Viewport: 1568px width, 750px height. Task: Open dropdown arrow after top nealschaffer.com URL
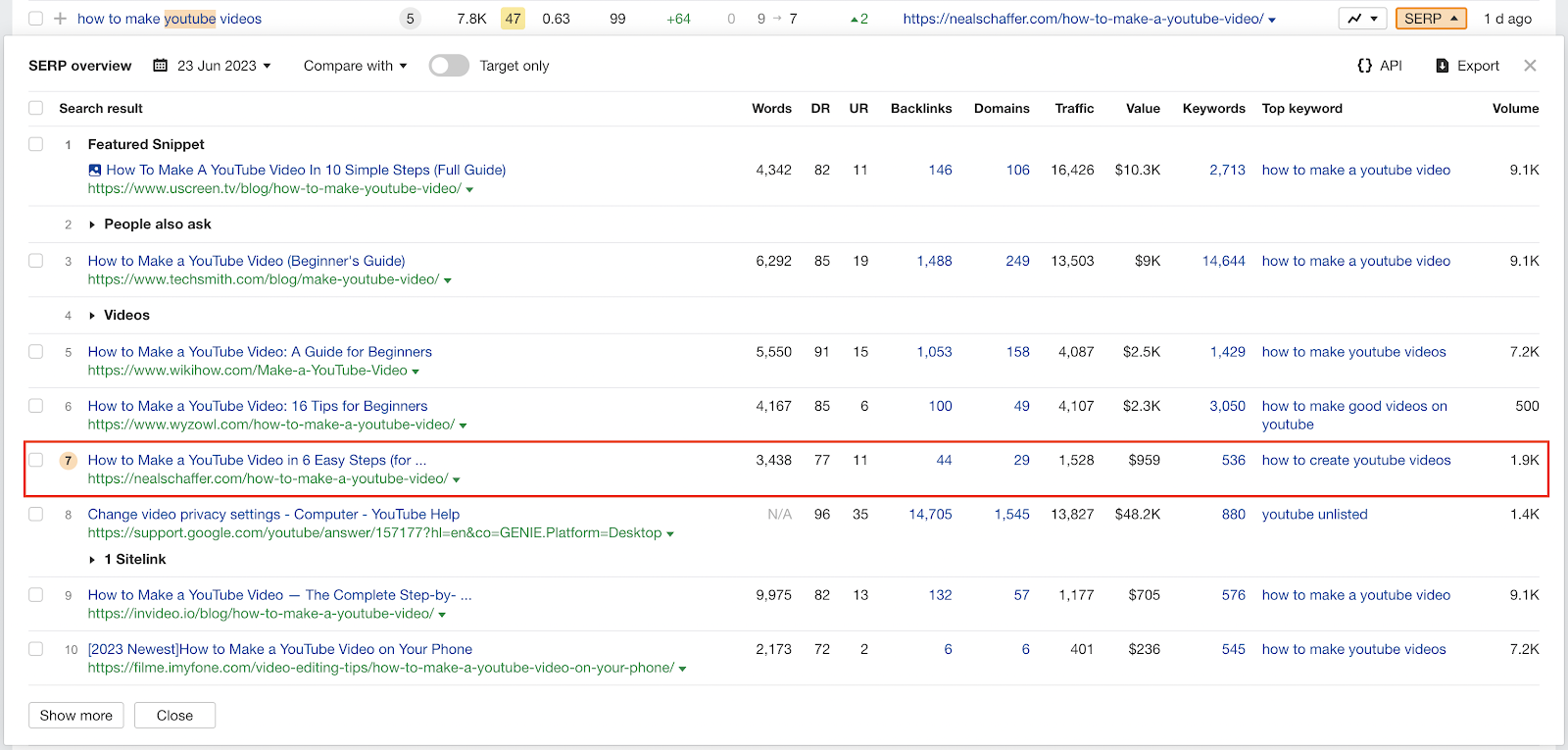click(1272, 21)
